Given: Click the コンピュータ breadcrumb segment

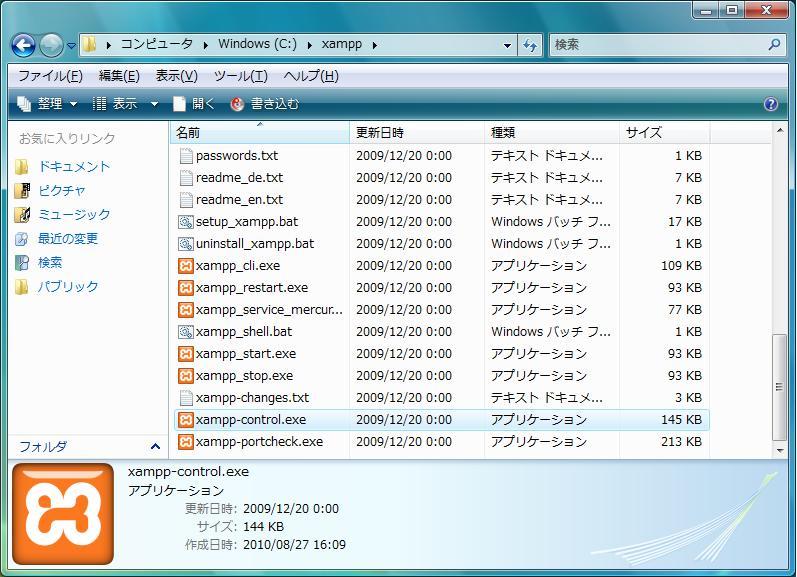Looking at the screenshot, I should coord(157,44).
